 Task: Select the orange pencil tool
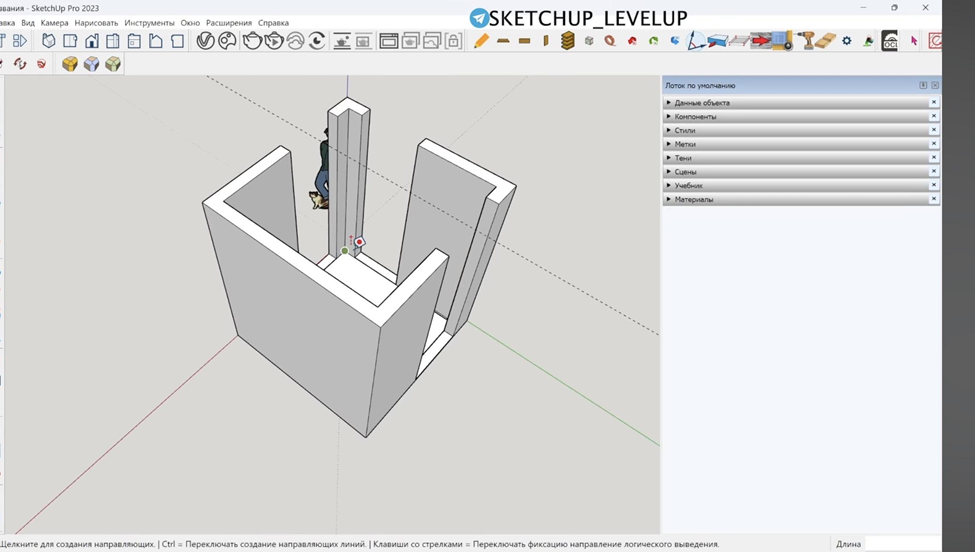(481, 41)
